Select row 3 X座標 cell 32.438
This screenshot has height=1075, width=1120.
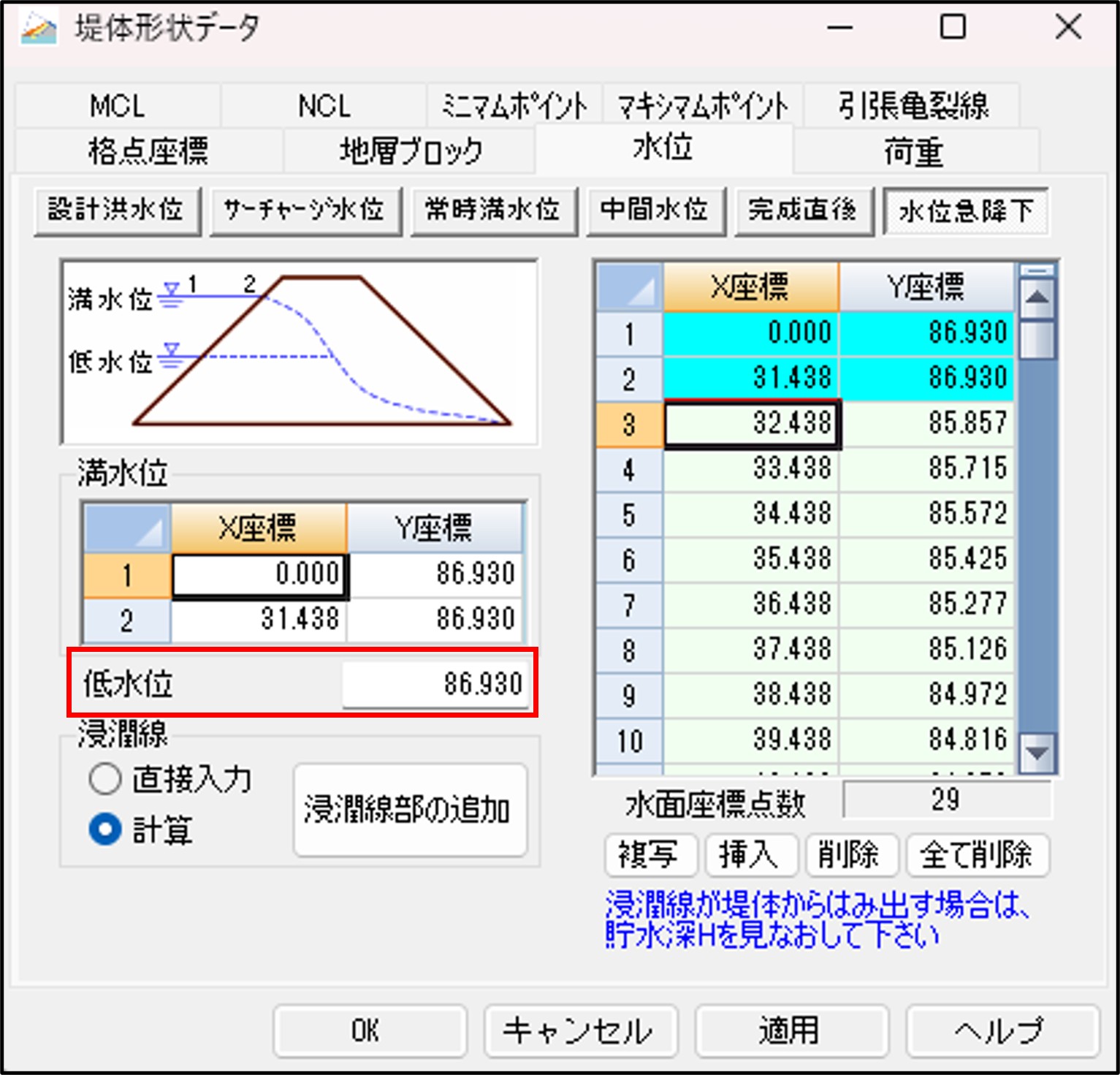tap(752, 423)
